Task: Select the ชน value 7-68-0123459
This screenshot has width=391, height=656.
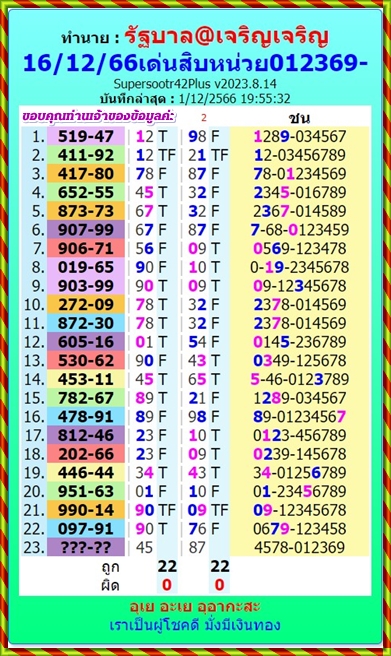Action: click(300, 230)
